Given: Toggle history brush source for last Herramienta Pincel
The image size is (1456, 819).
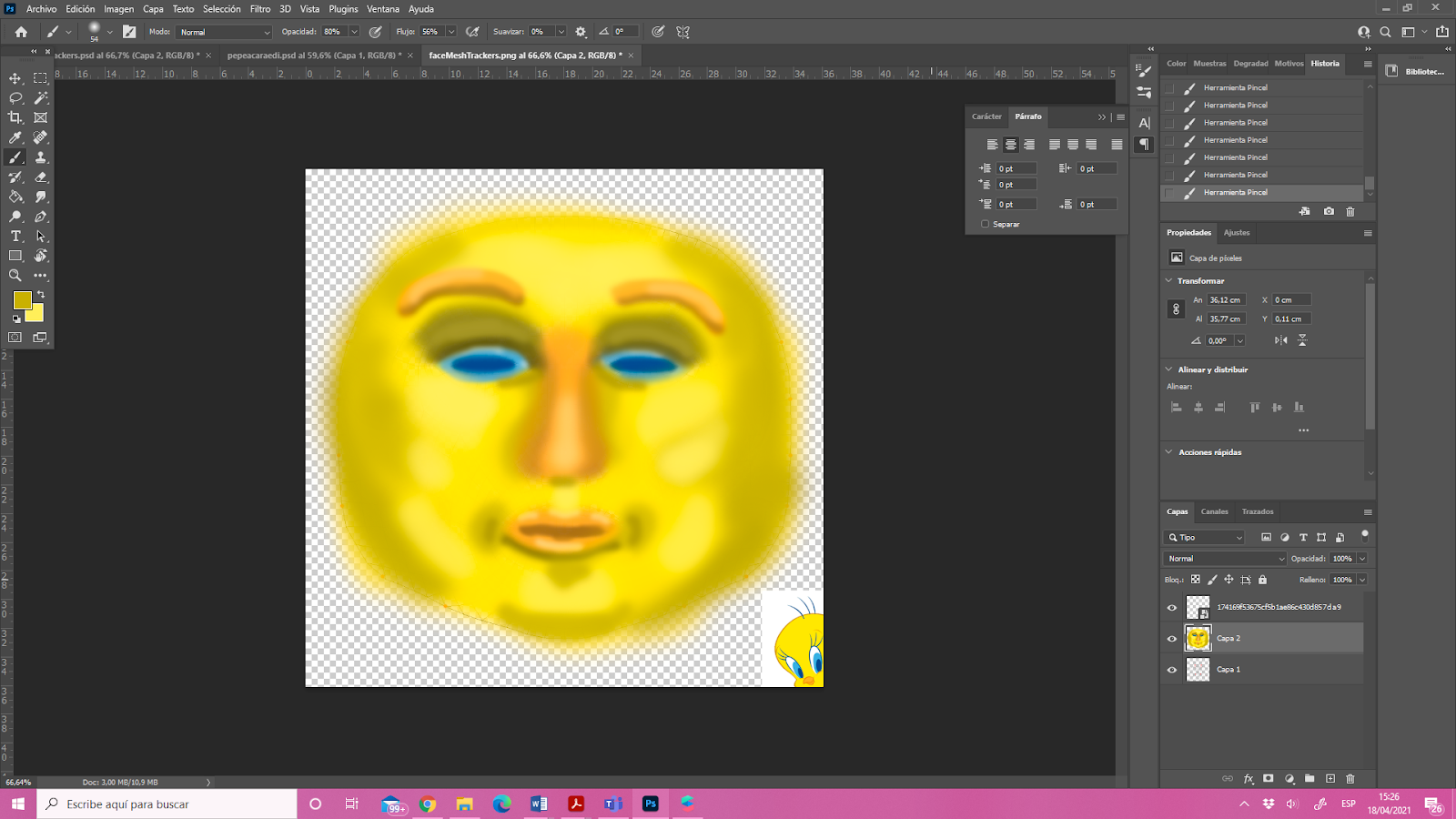Looking at the screenshot, I should point(1170,193).
